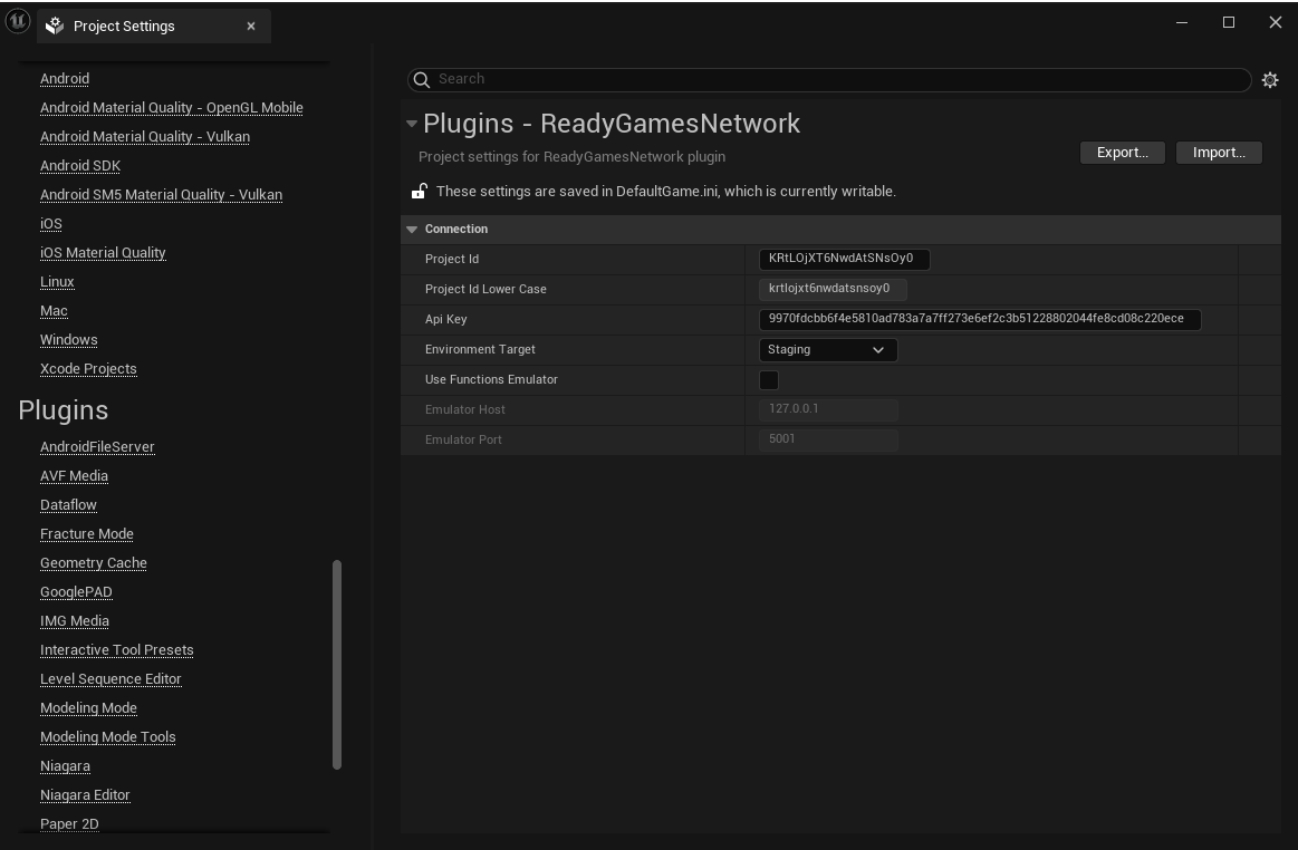Click the Api Key input field
The height and width of the screenshot is (850, 1298).
tap(979, 320)
